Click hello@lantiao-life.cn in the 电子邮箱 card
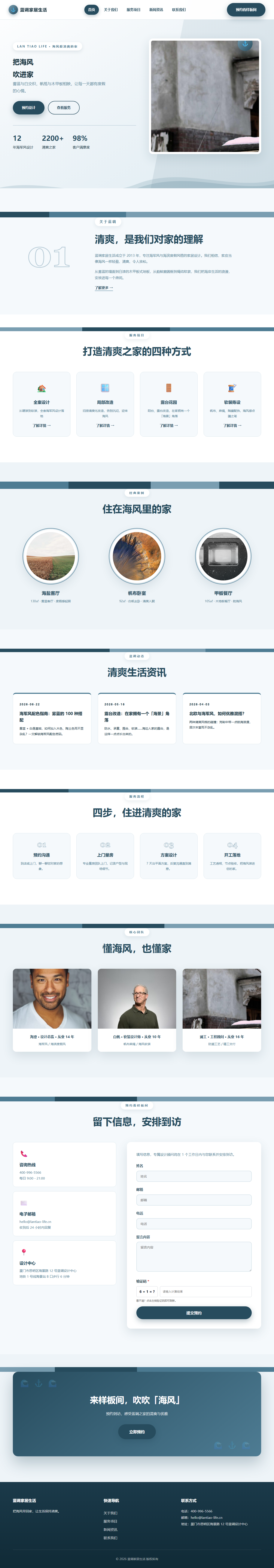Screen dimensions: 274x1568 35,1222
